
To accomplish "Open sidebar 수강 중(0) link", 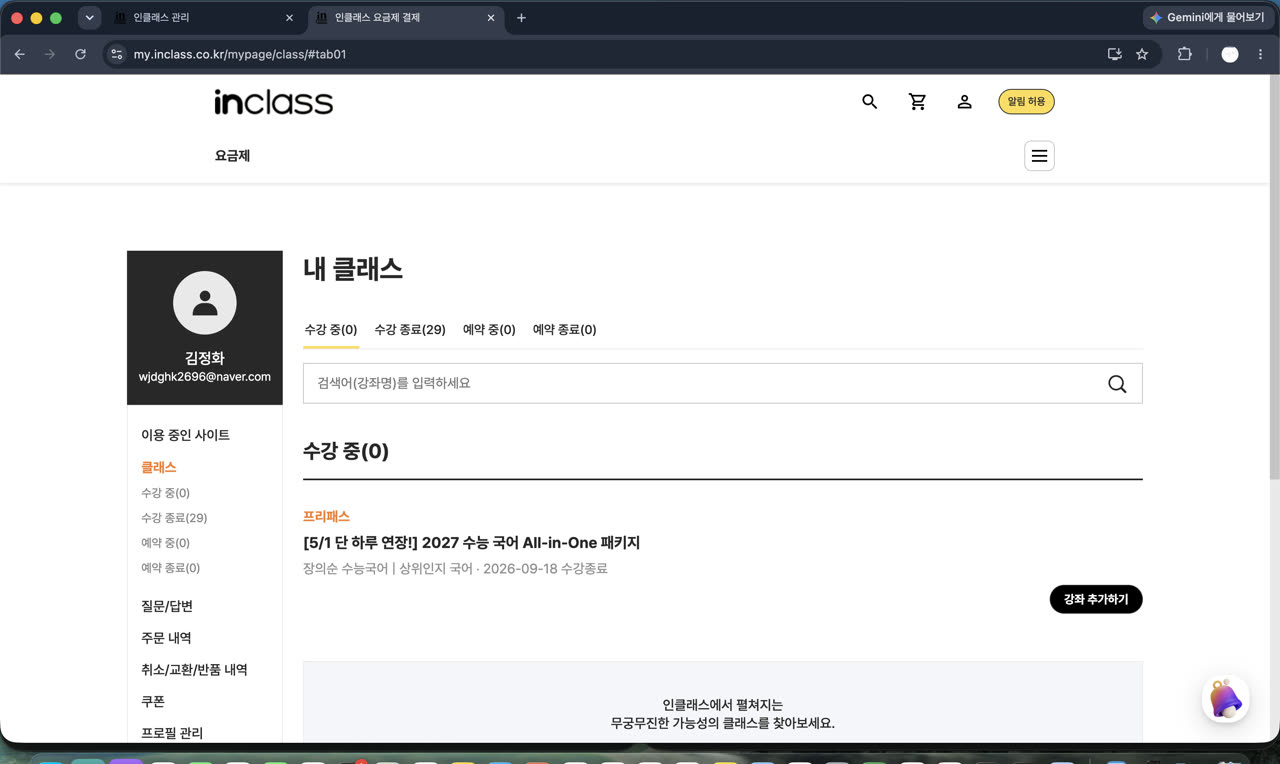I will 165,493.
